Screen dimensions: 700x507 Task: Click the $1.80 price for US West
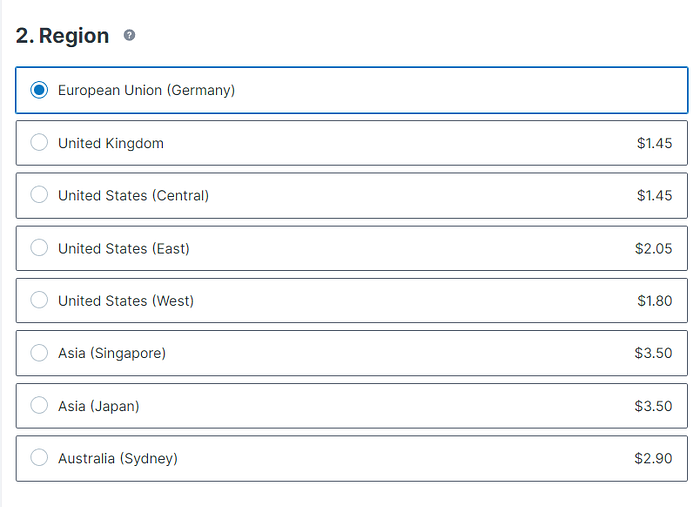[x=654, y=301]
